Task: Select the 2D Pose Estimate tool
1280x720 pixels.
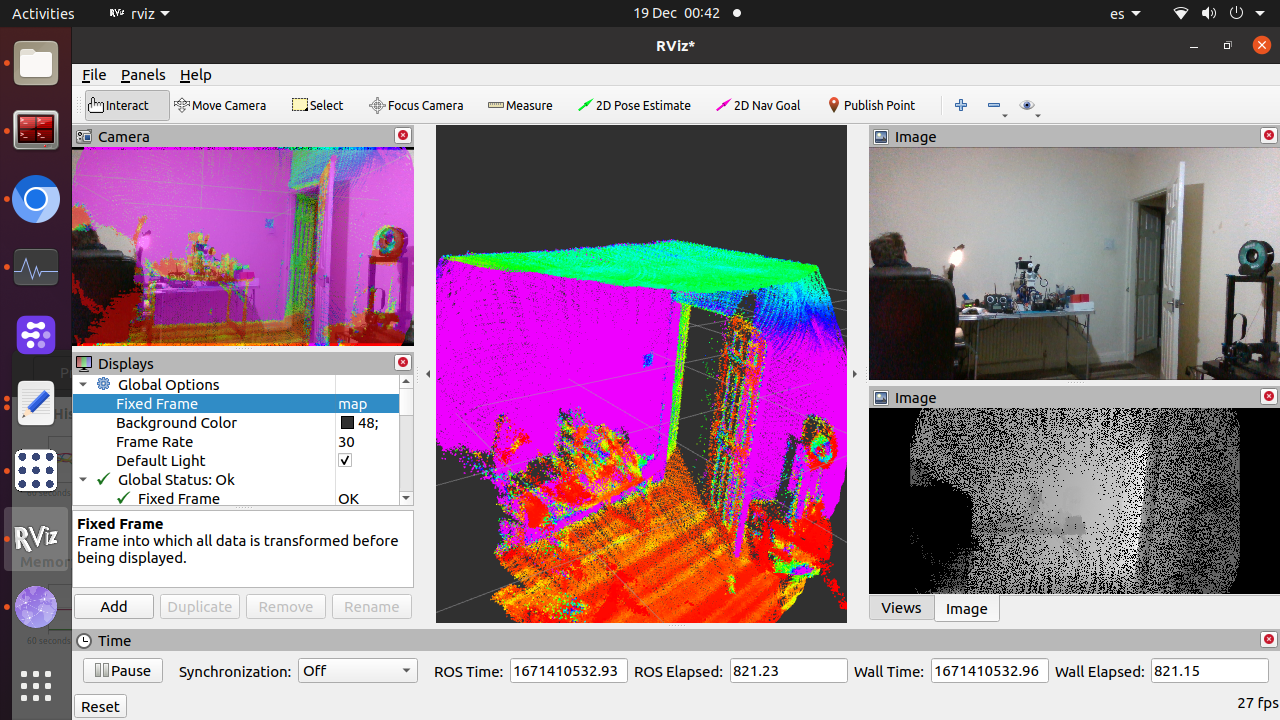Action: coord(634,105)
